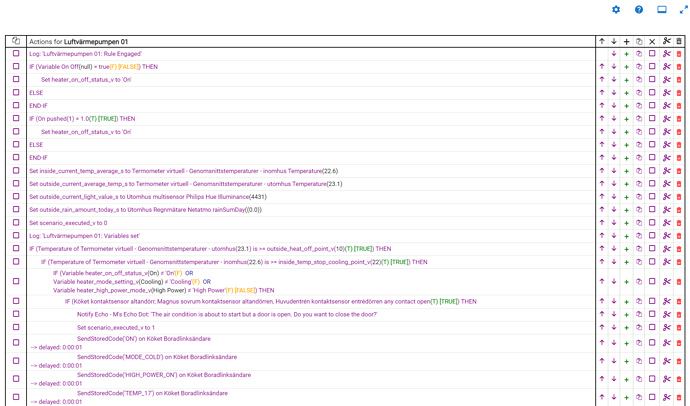
Task: Edit the 'IF (On pushed(1) = 1.0' condition
Action: click(82, 119)
